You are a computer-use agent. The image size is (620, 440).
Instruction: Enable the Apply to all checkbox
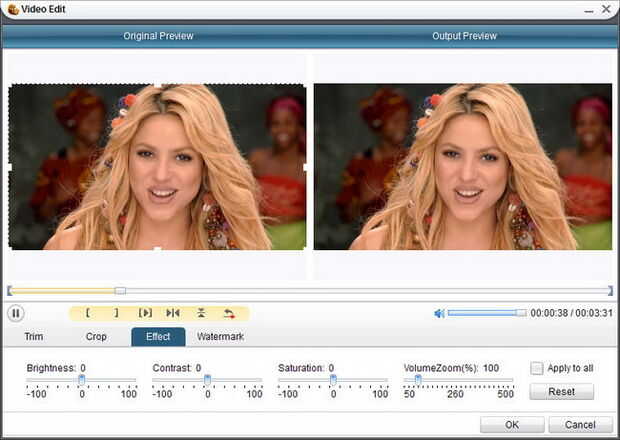point(537,368)
